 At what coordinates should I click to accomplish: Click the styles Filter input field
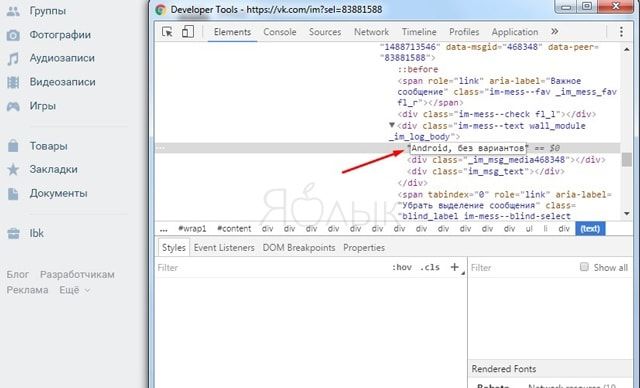pyautogui.click(x=271, y=268)
